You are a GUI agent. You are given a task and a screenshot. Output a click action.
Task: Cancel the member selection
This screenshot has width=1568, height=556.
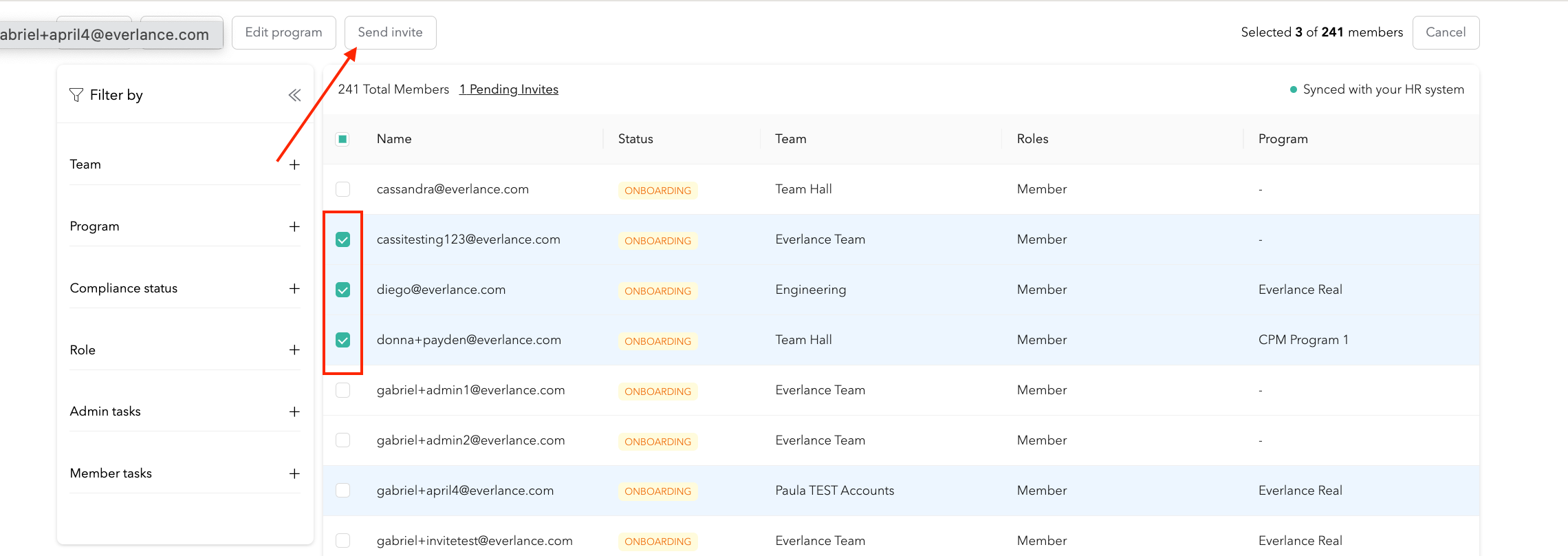pyautogui.click(x=1446, y=32)
